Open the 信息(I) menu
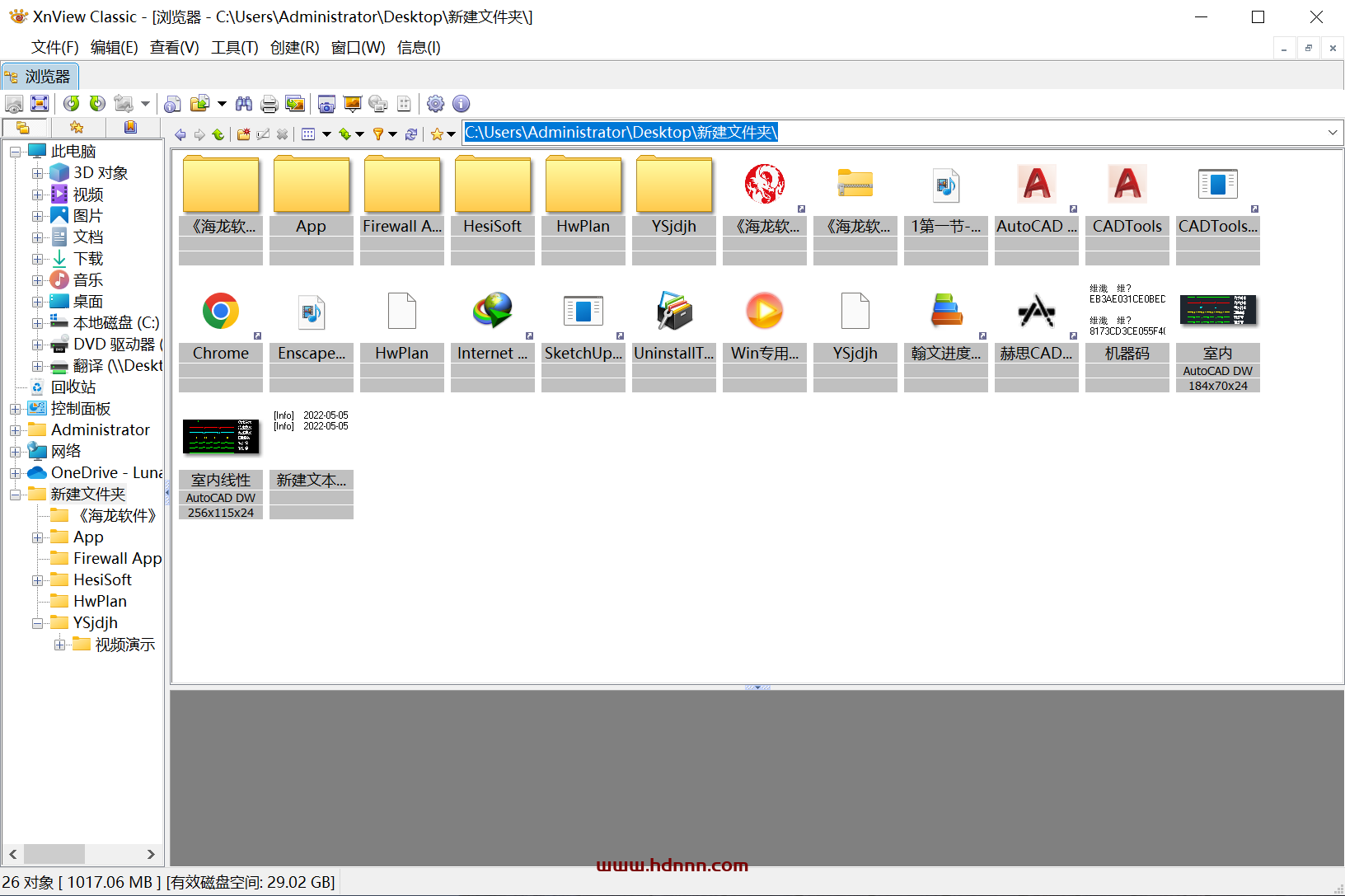This screenshot has height=896, width=1345. coord(419,48)
